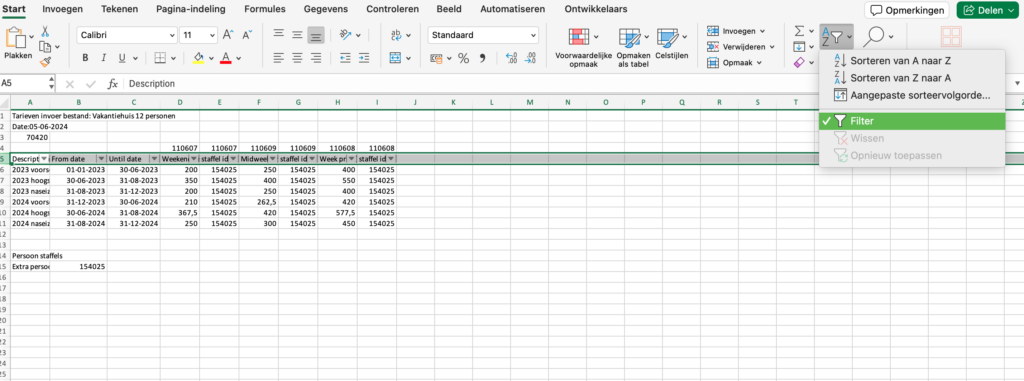Click the Verwijderen cells button

(x=741, y=46)
